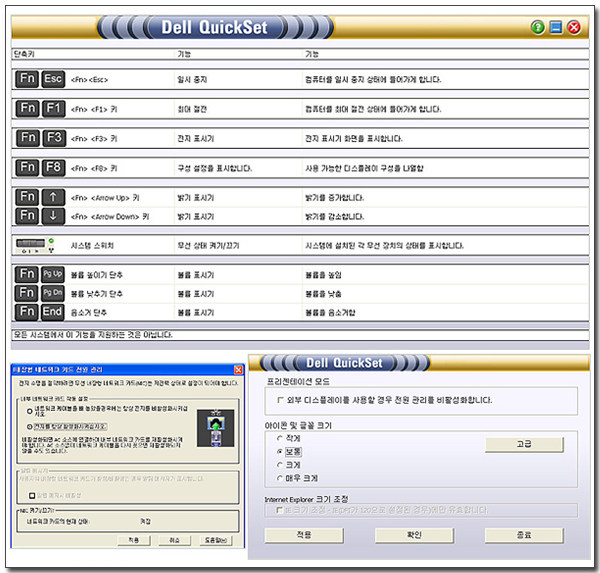This screenshot has width=600, height=573.
Task: Click the 종료 exit button
Action: pyautogui.click(x=524, y=535)
